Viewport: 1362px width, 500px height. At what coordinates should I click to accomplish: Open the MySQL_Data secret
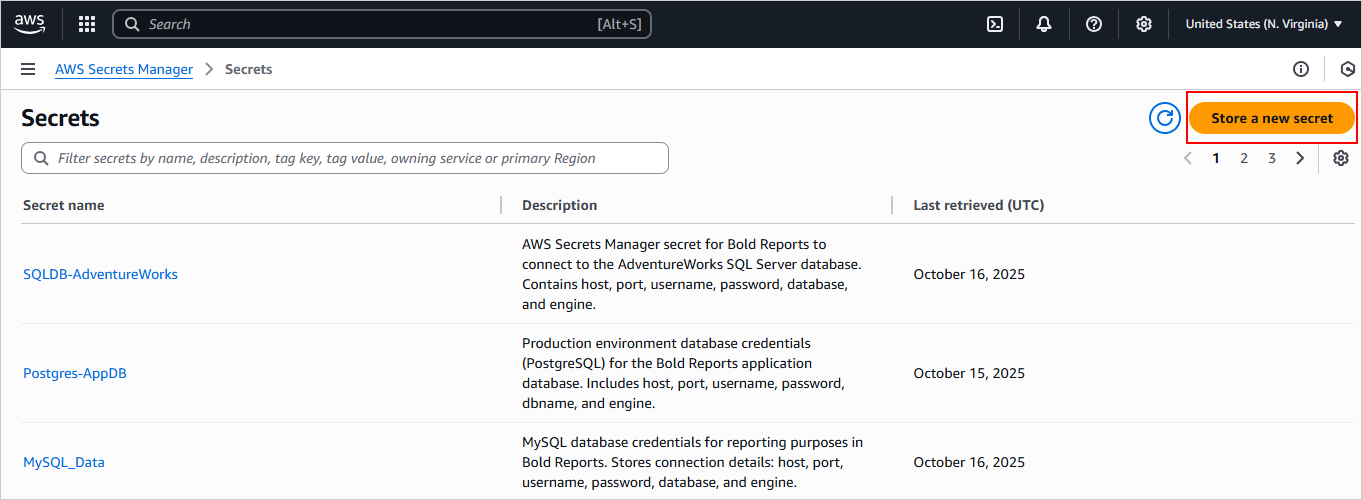point(64,462)
